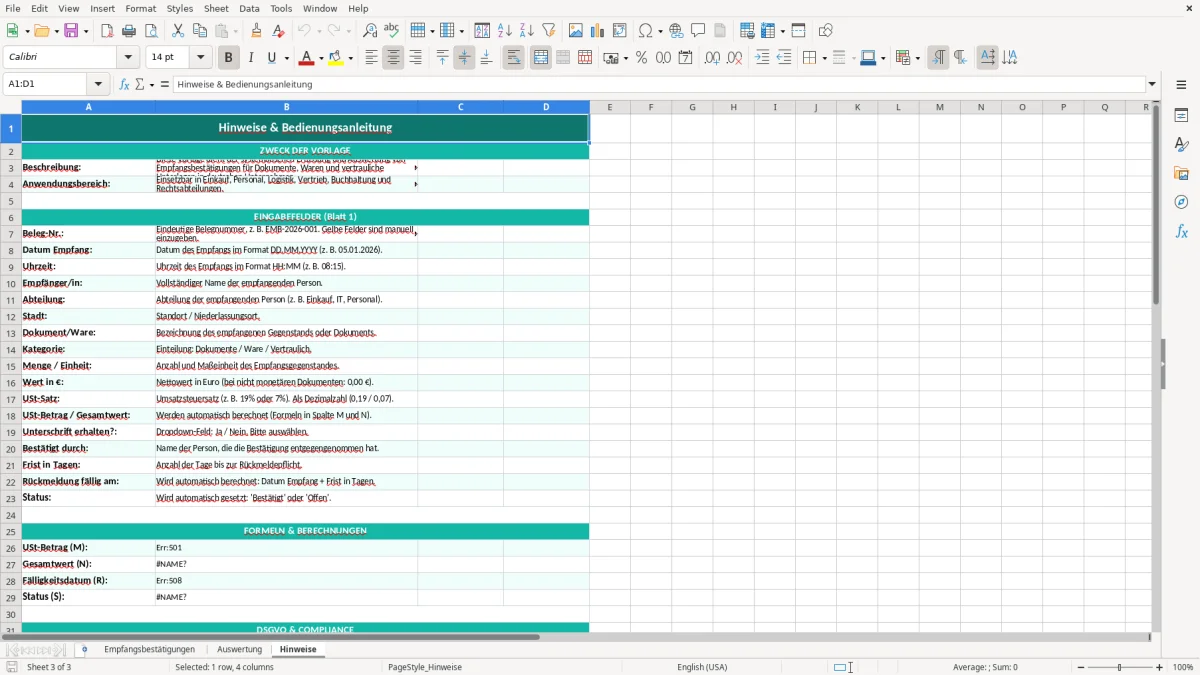The width and height of the screenshot is (1200, 675).
Task: Open the sidebar Navigator compass icon
Action: (x=1181, y=202)
